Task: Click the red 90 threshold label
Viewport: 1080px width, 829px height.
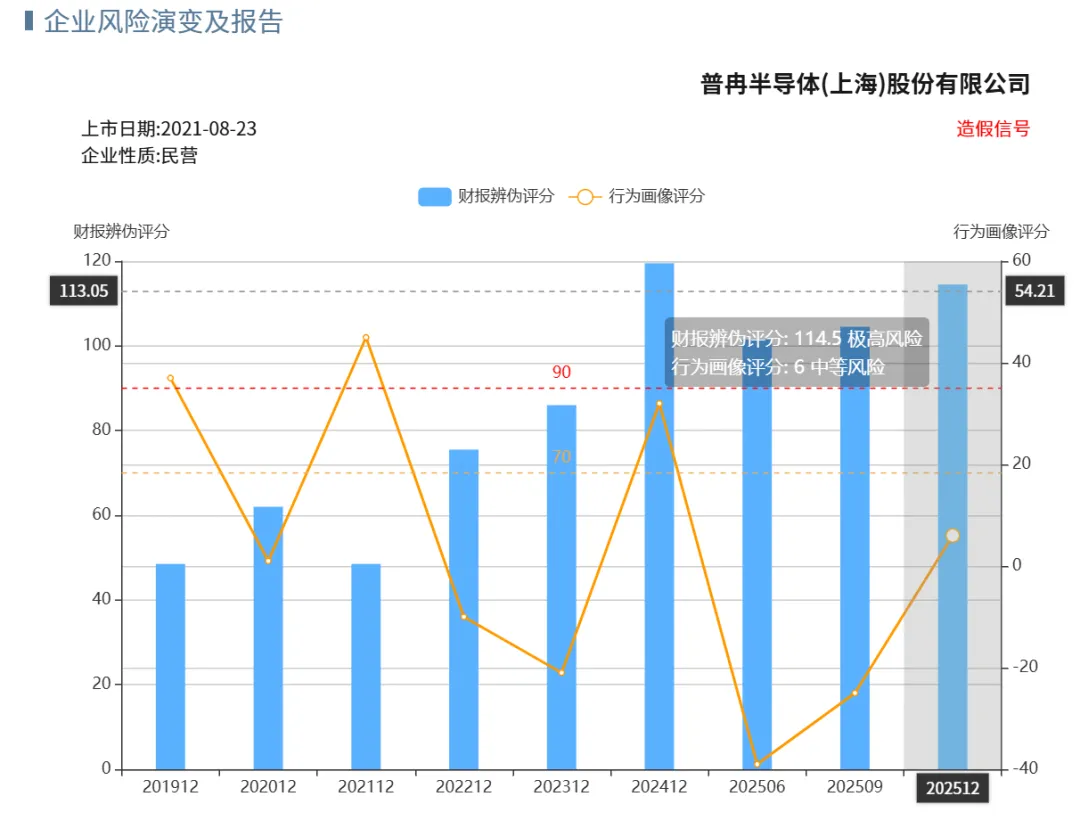Action: [561, 372]
